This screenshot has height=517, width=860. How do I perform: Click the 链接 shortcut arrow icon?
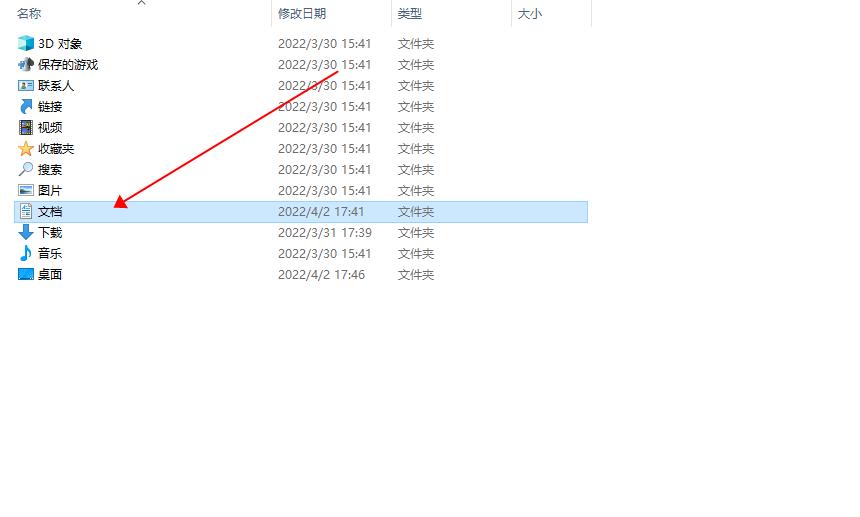pos(26,106)
